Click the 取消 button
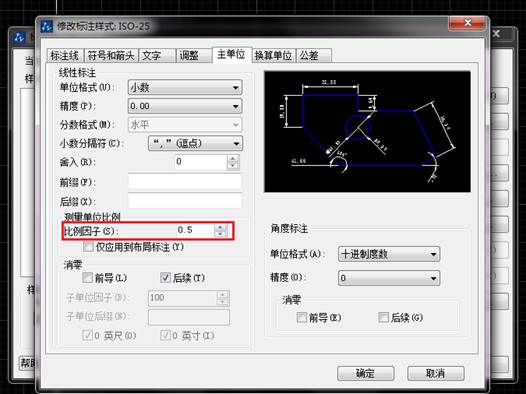526x394 pixels. 436,373
